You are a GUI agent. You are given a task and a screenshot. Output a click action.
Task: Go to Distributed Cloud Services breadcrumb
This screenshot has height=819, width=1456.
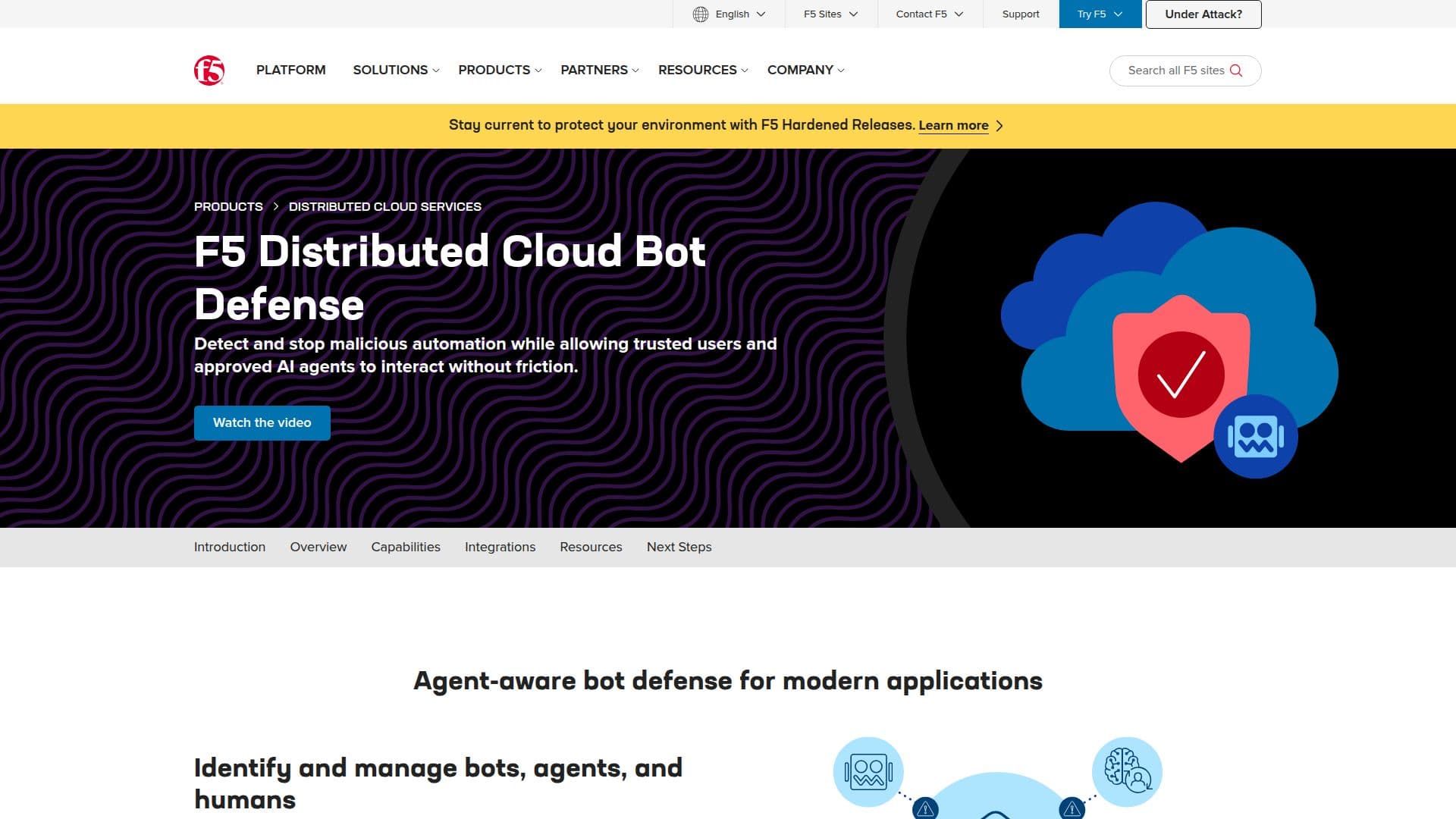click(x=385, y=206)
